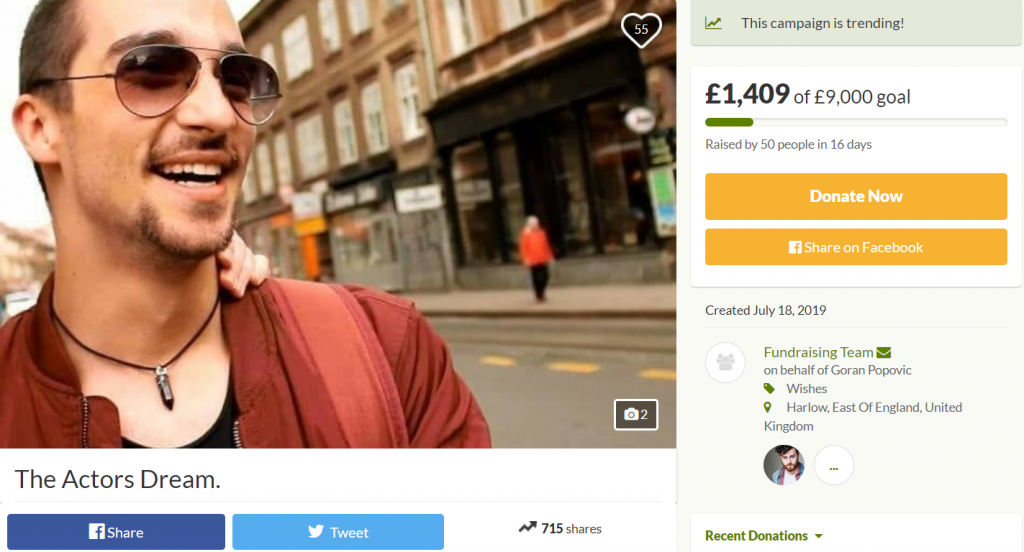
Task: Show more team members with ellipsis button
Action: click(x=833, y=465)
